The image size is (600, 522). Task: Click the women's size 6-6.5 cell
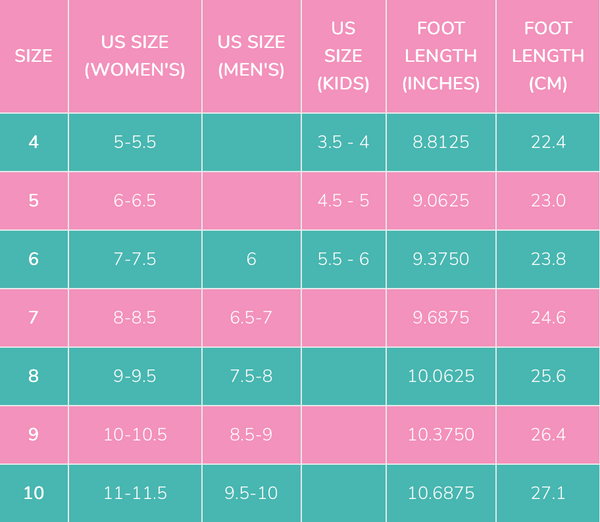135,200
